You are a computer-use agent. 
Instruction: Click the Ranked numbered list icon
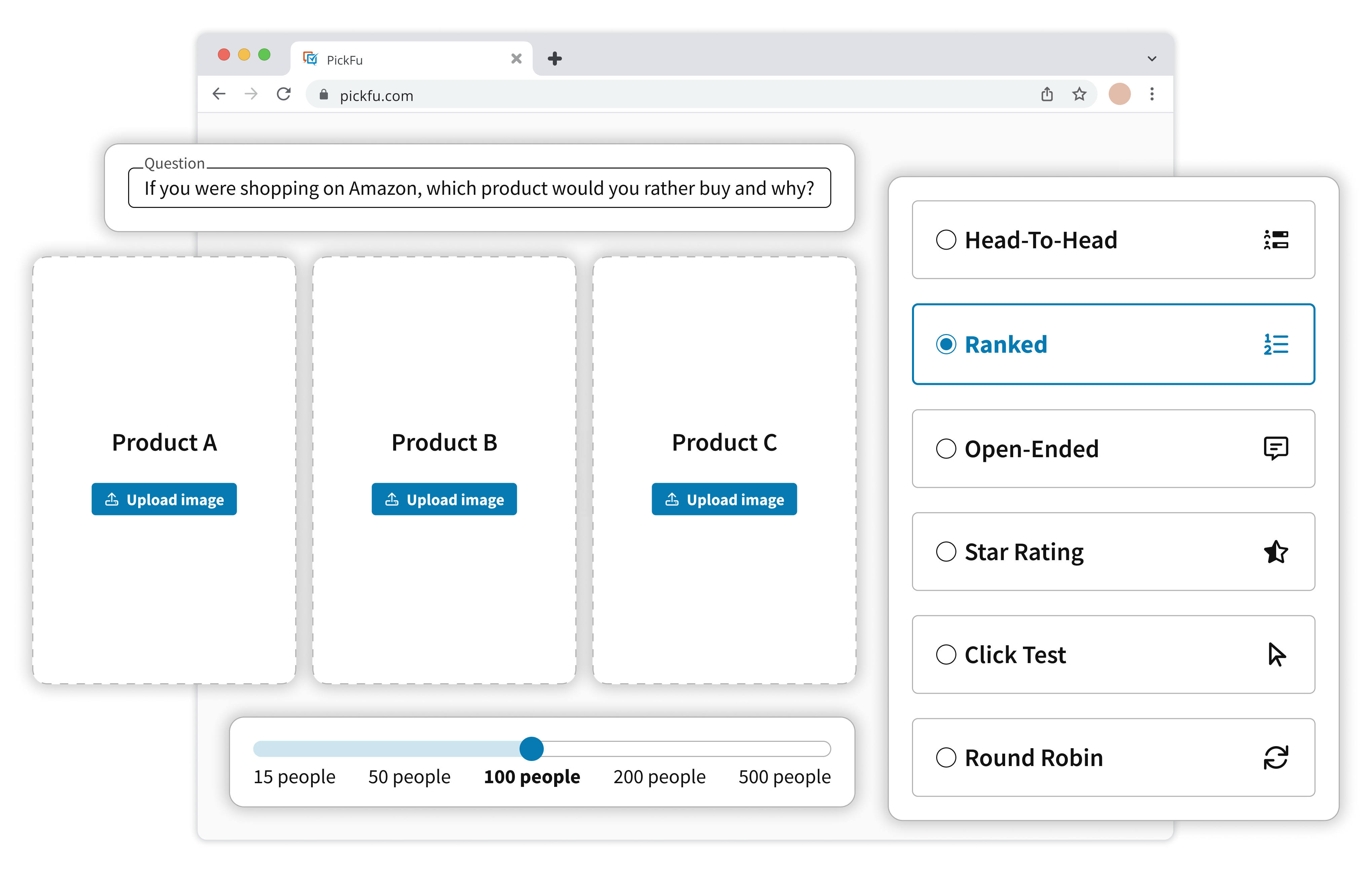tap(1276, 344)
